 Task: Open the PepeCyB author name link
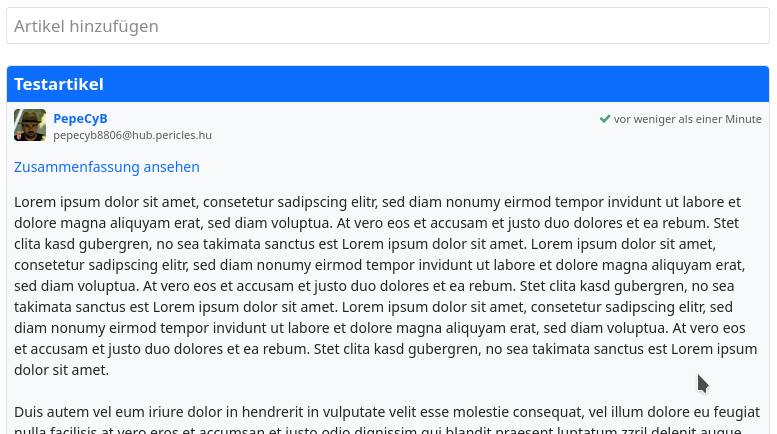click(x=80, y=118)
